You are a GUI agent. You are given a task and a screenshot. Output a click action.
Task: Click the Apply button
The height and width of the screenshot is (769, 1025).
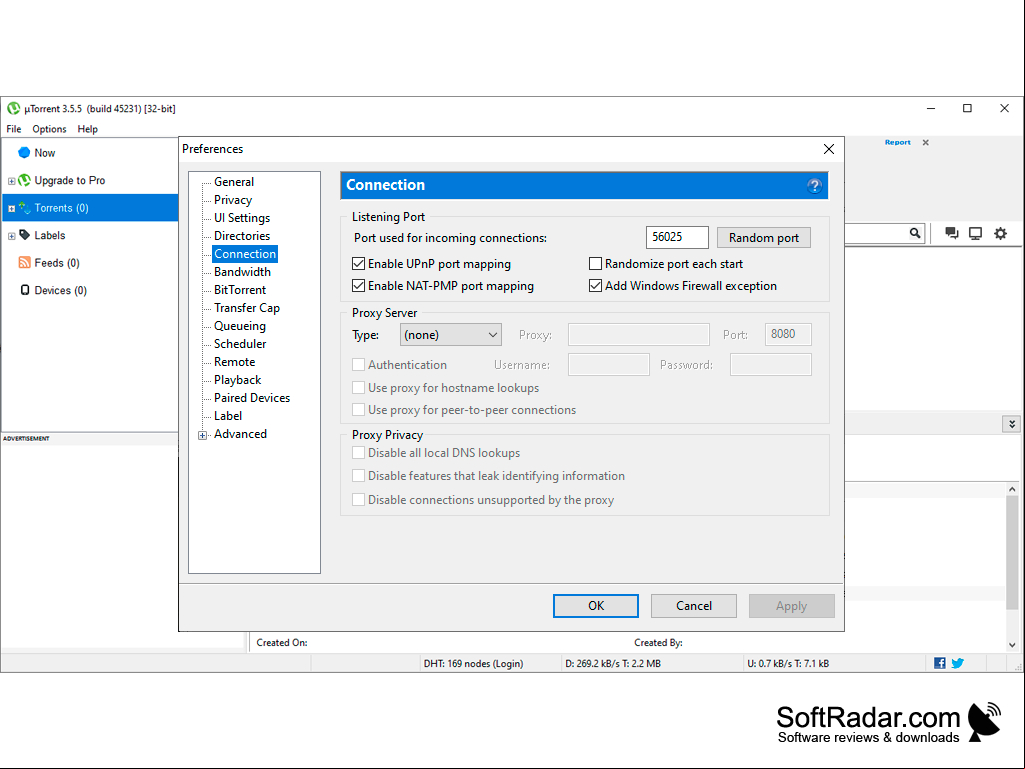[792, 606]
